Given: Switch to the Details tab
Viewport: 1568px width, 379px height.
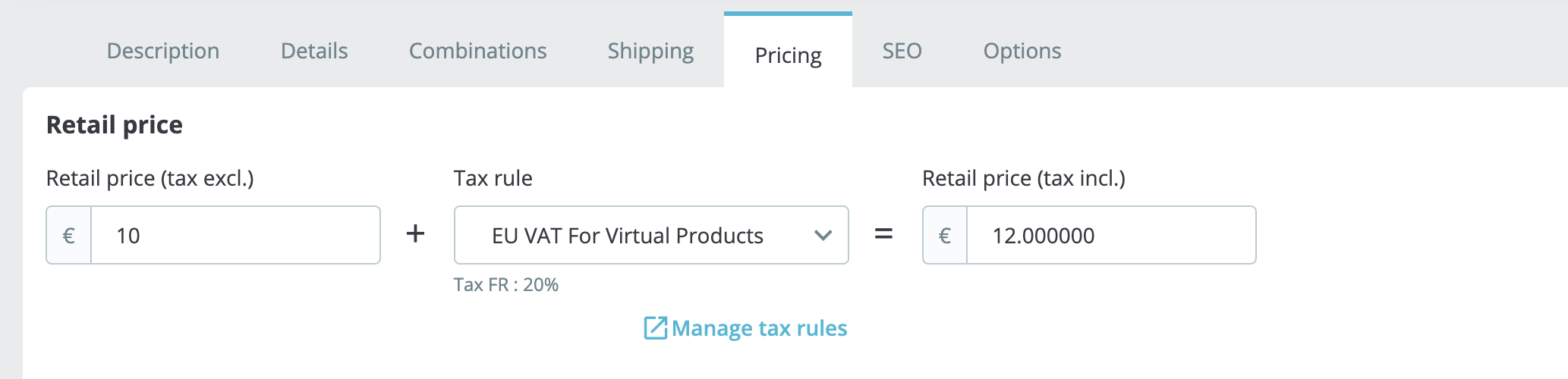Looking at the screenshot, I should coord(314,51).
